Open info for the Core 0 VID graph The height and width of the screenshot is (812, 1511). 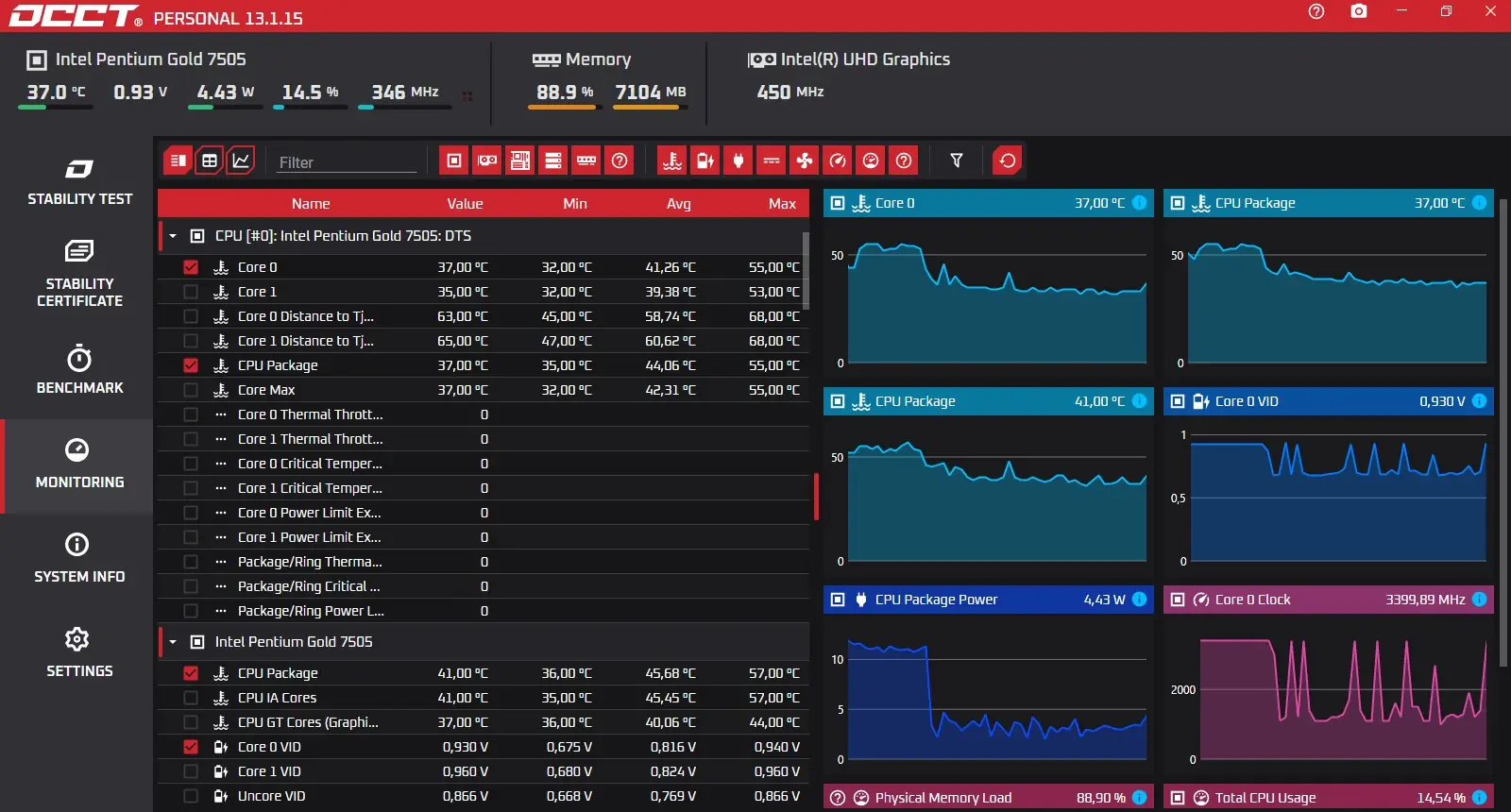point(1479,401)
